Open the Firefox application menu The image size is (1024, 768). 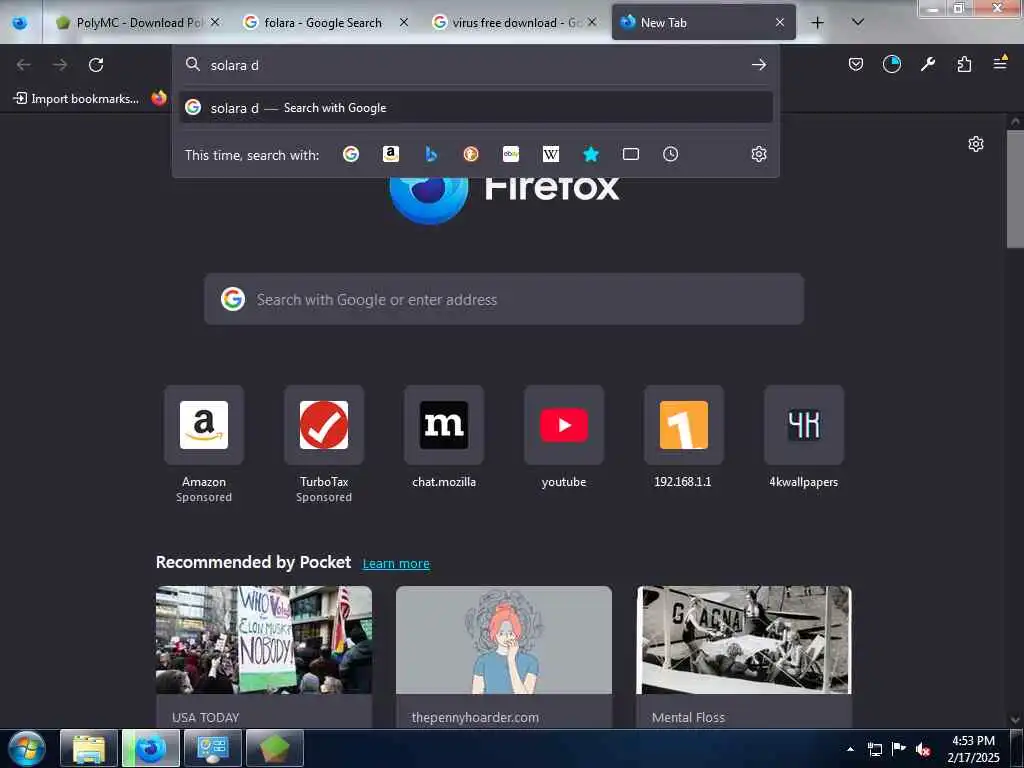tap(1000, 64)
